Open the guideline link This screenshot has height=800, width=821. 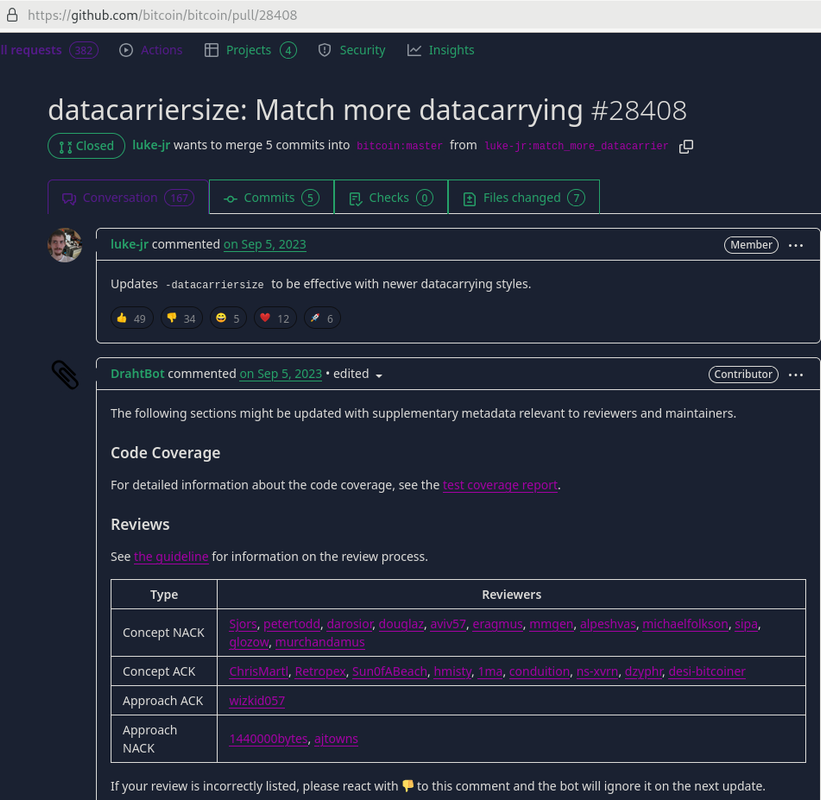(x=171, y=557)
